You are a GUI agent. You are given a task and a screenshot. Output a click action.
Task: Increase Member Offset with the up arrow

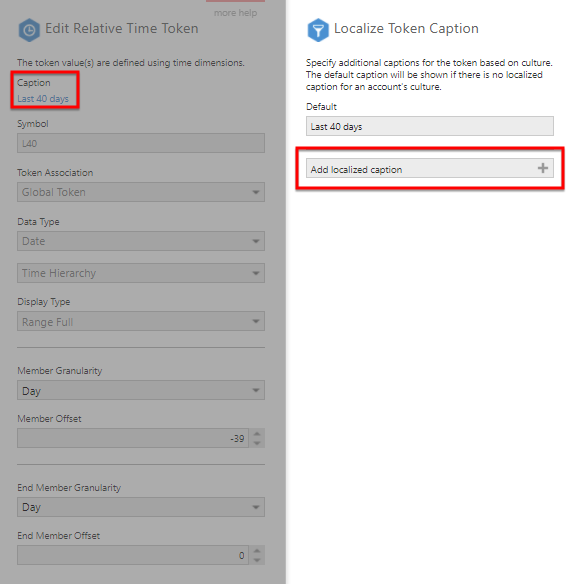pos(257,434)
